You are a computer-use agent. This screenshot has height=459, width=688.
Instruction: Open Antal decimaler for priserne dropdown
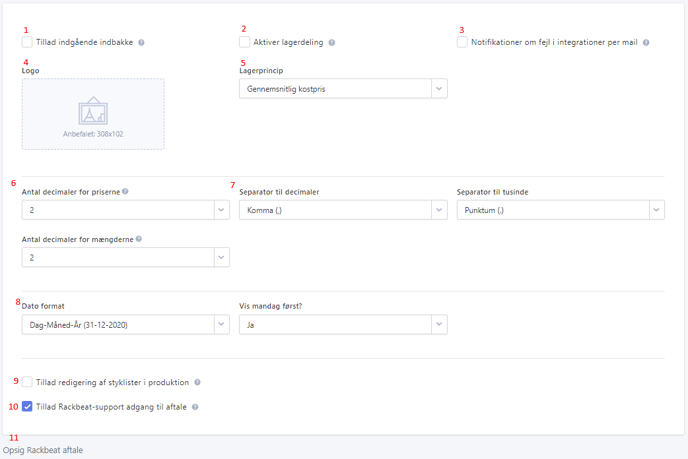(125, 210)
